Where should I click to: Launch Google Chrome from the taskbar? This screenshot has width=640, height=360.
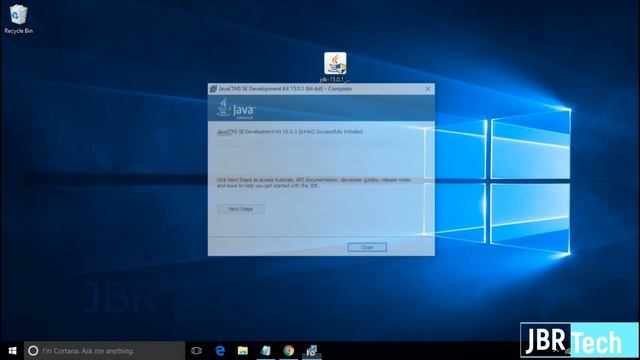(289, 351)
